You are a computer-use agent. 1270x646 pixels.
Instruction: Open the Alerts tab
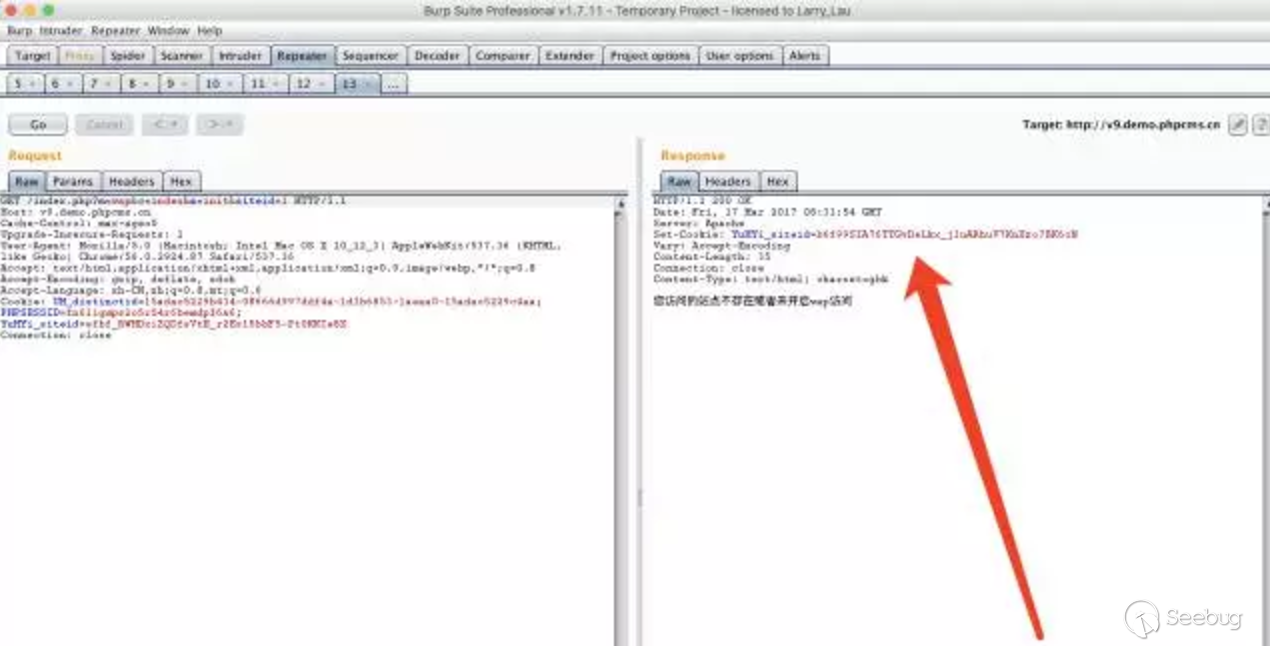tap(805, 56)
